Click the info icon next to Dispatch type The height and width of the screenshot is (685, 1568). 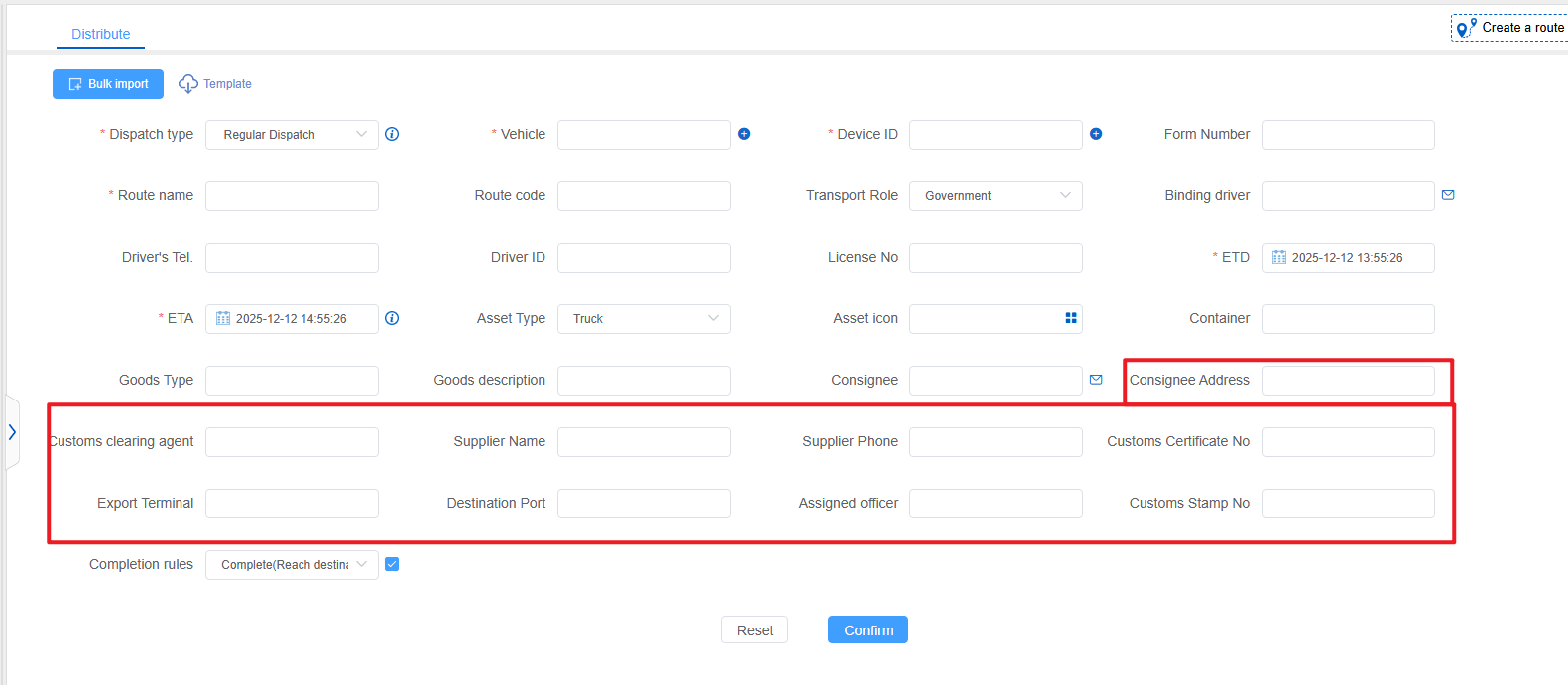pyautogui.click(x=392, y=134)
